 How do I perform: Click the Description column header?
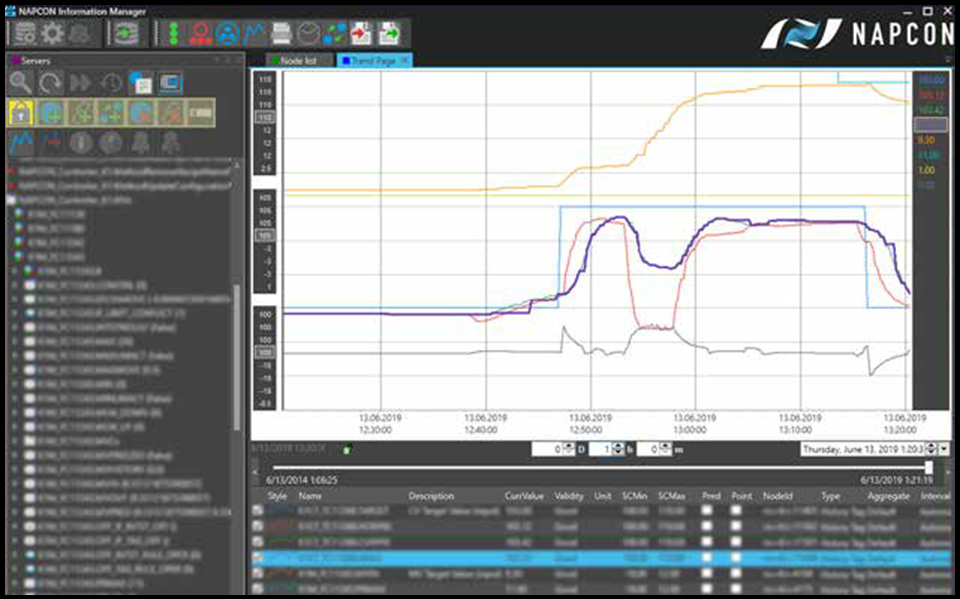[431, 496]
